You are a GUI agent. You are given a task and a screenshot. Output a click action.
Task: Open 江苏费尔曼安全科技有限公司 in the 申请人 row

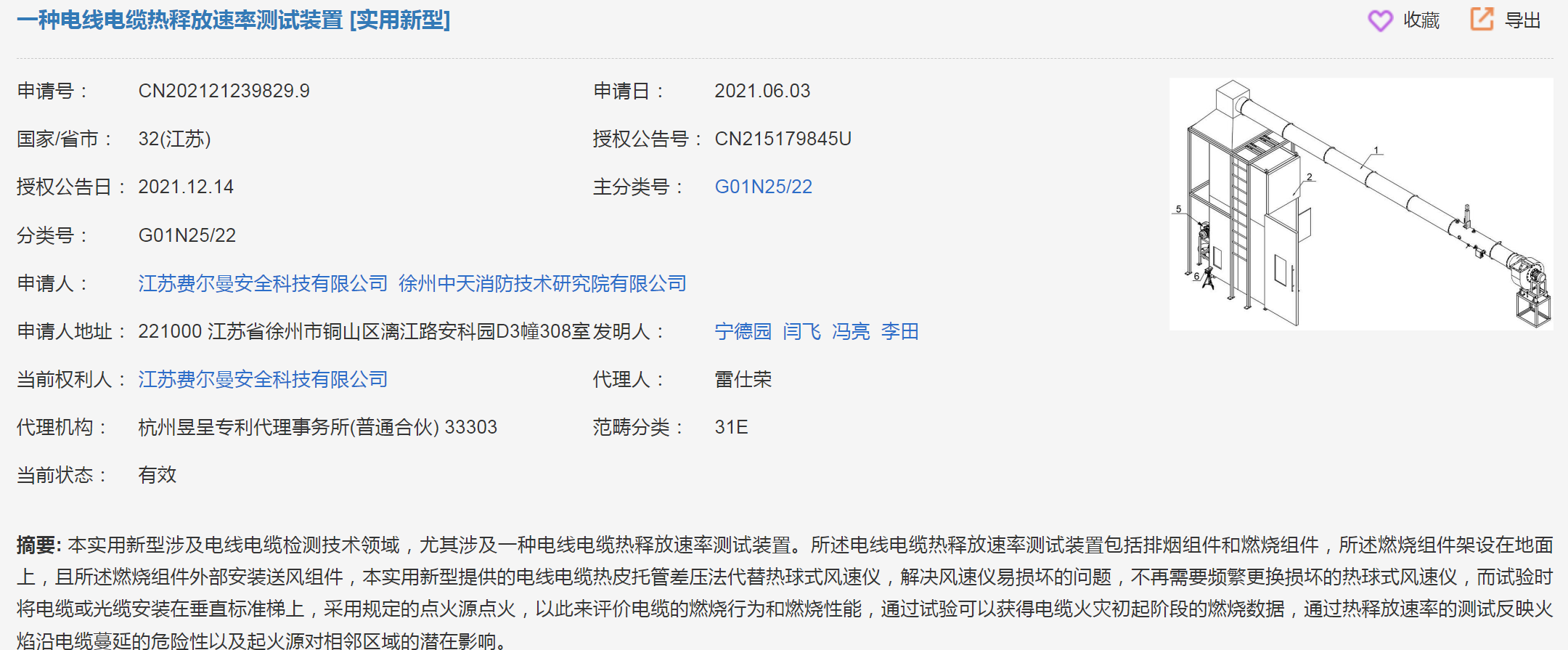click(x=263, y=283)
